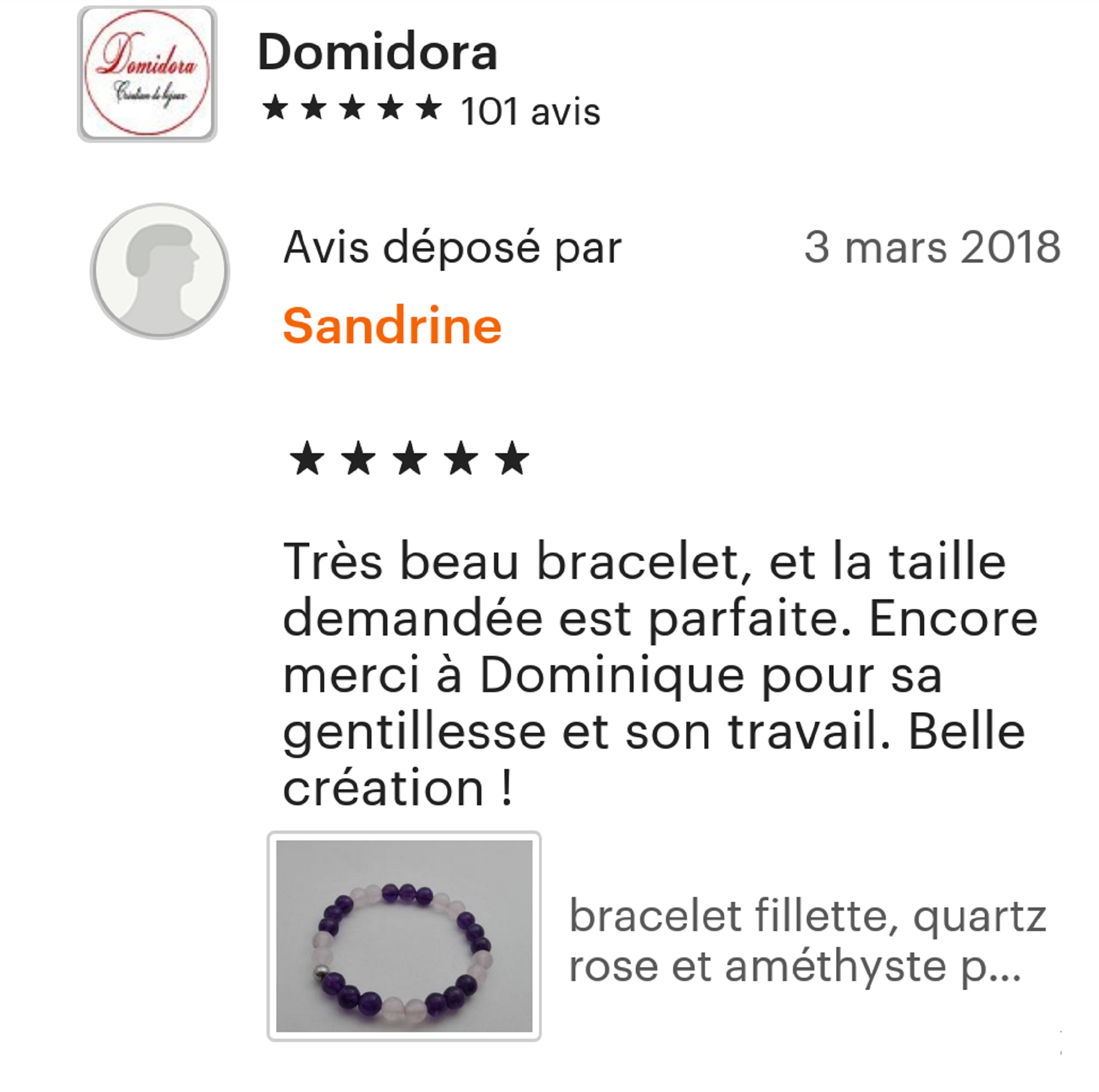Click the first star of Domidora's shop rating

pyautogui.click(x=275, y=108)
